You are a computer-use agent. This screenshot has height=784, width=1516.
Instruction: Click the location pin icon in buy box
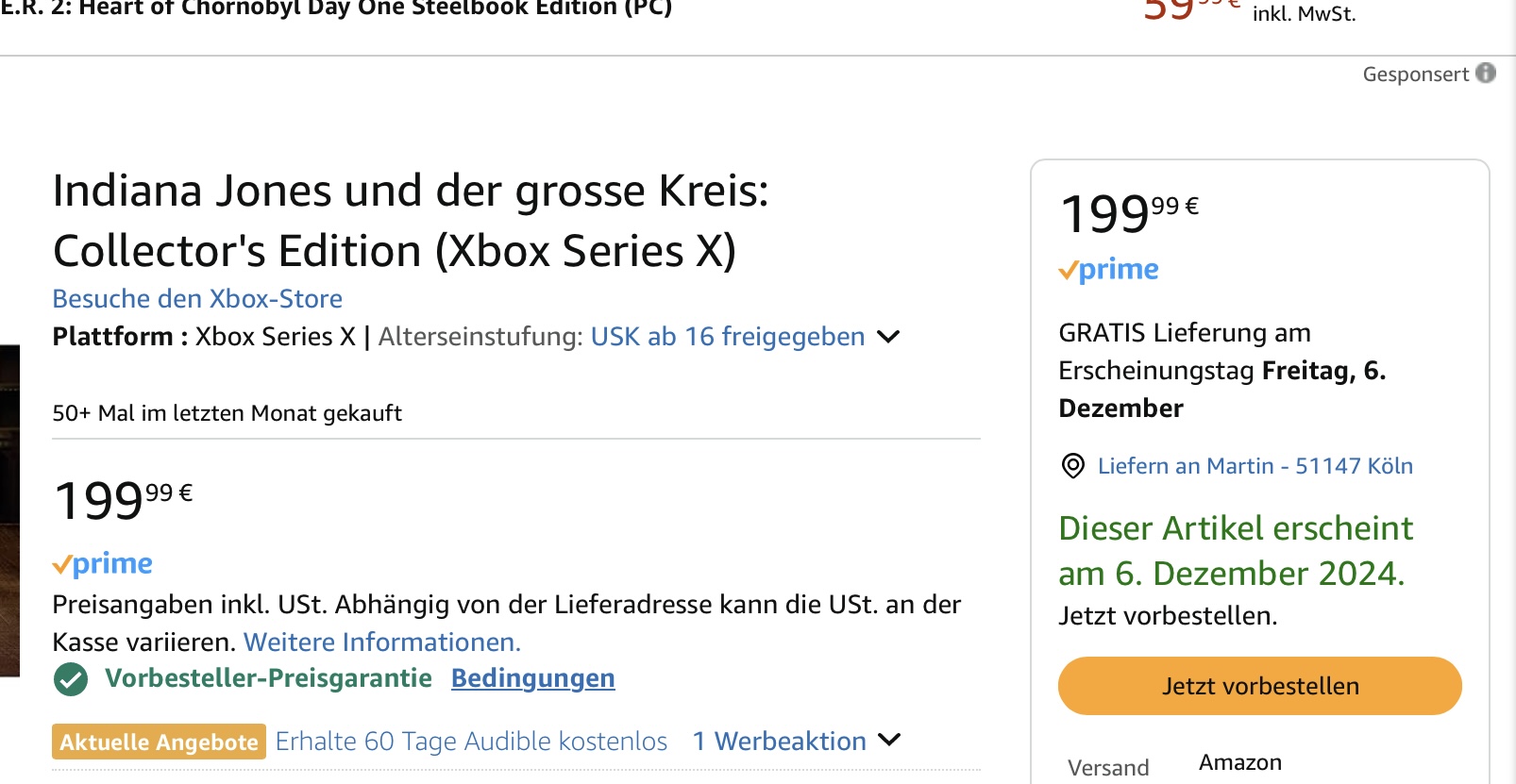click(x=1073, y=466)
